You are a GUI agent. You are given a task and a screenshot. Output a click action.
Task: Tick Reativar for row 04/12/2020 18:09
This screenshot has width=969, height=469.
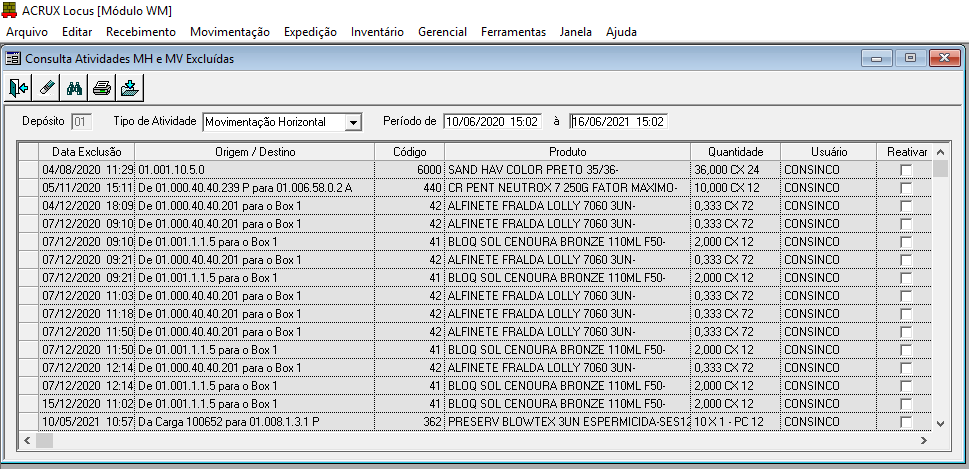(x=906, y=205)
